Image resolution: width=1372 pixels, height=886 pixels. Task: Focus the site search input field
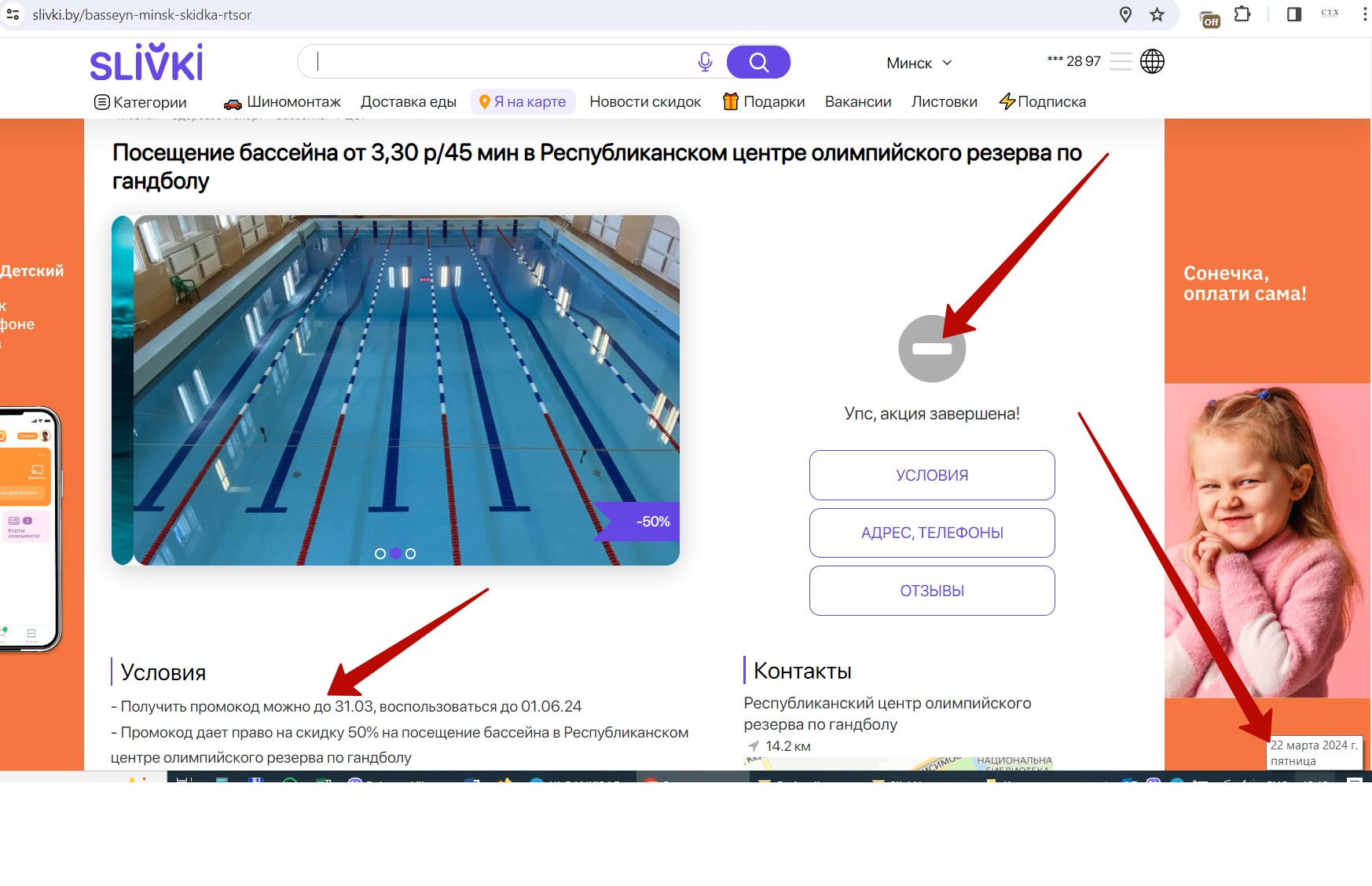pyautogui.click(x=503, y=62)
